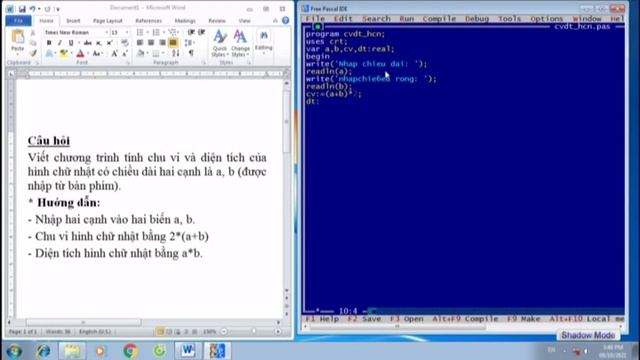Screen dimensions: 640x360
Task: Open the Change Case dropdown
Action: point(97,53)
